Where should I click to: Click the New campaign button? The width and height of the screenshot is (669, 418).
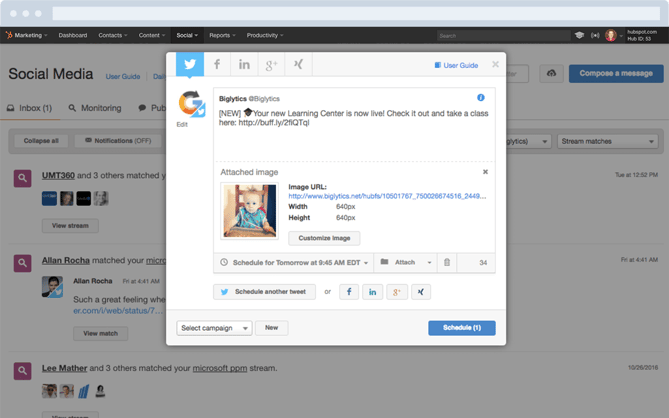[271, 328]
